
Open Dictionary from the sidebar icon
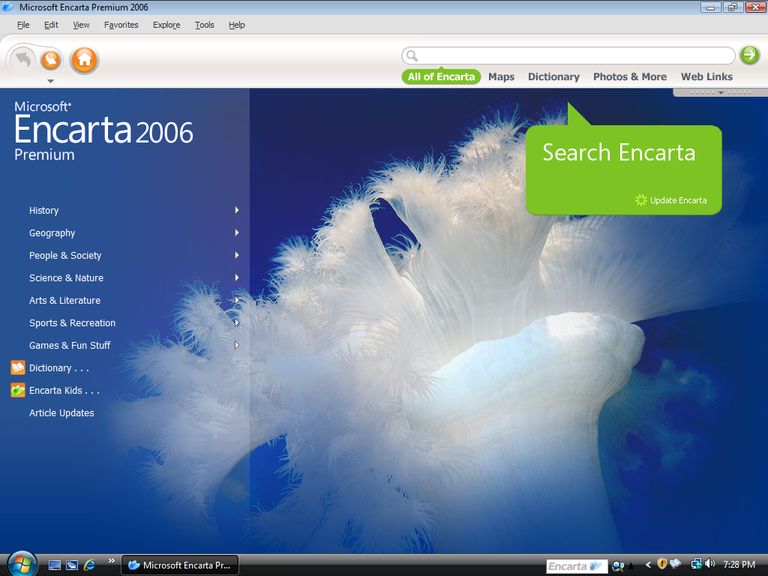pos(17,368)
